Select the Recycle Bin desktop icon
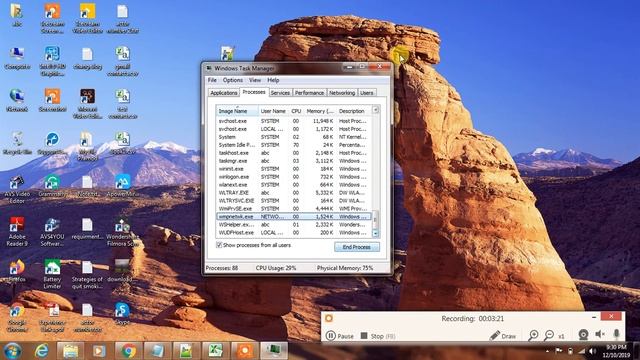640x360 pixels. 17,143
